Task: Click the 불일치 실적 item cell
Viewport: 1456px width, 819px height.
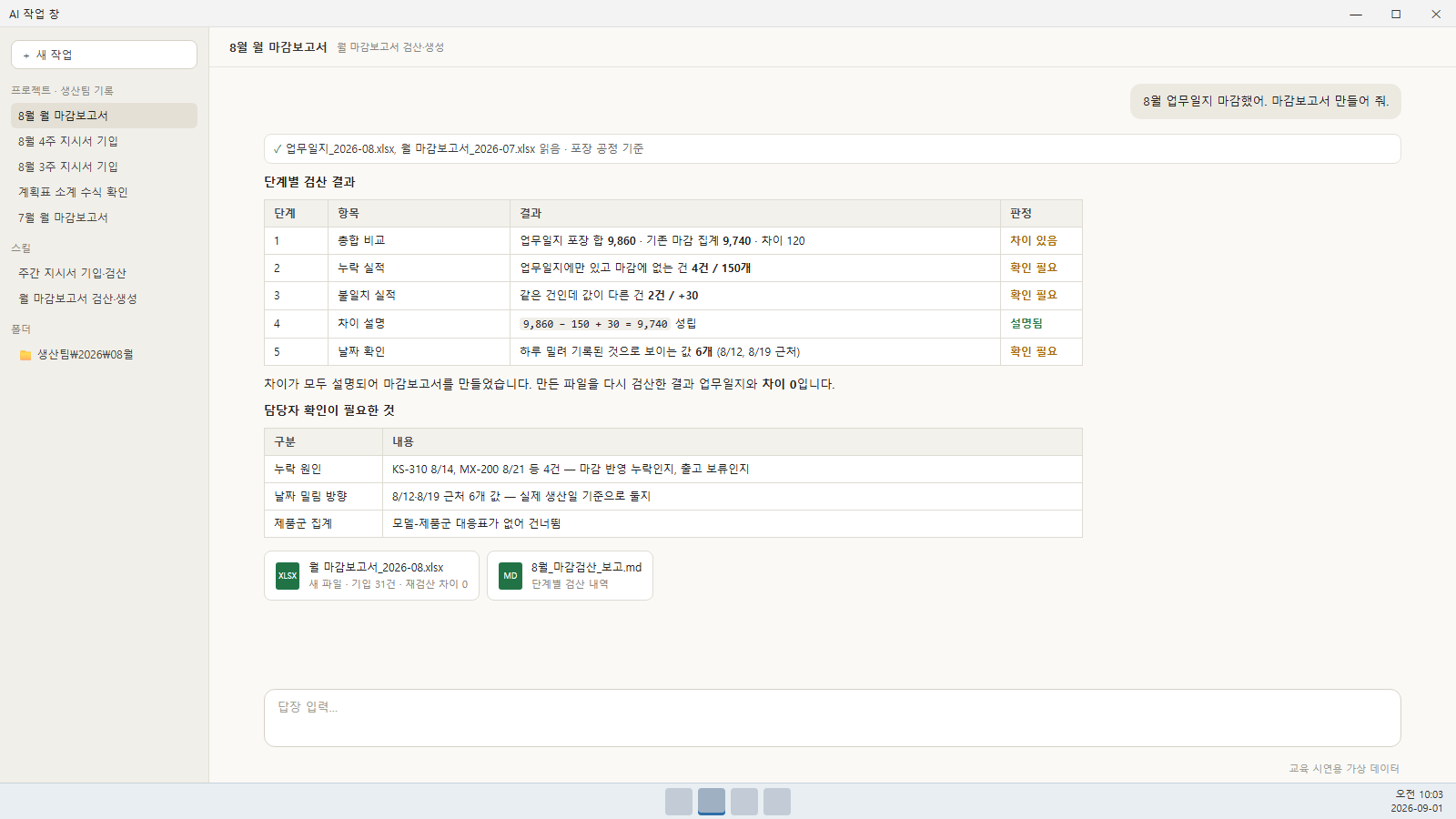Action: point(419,296)
